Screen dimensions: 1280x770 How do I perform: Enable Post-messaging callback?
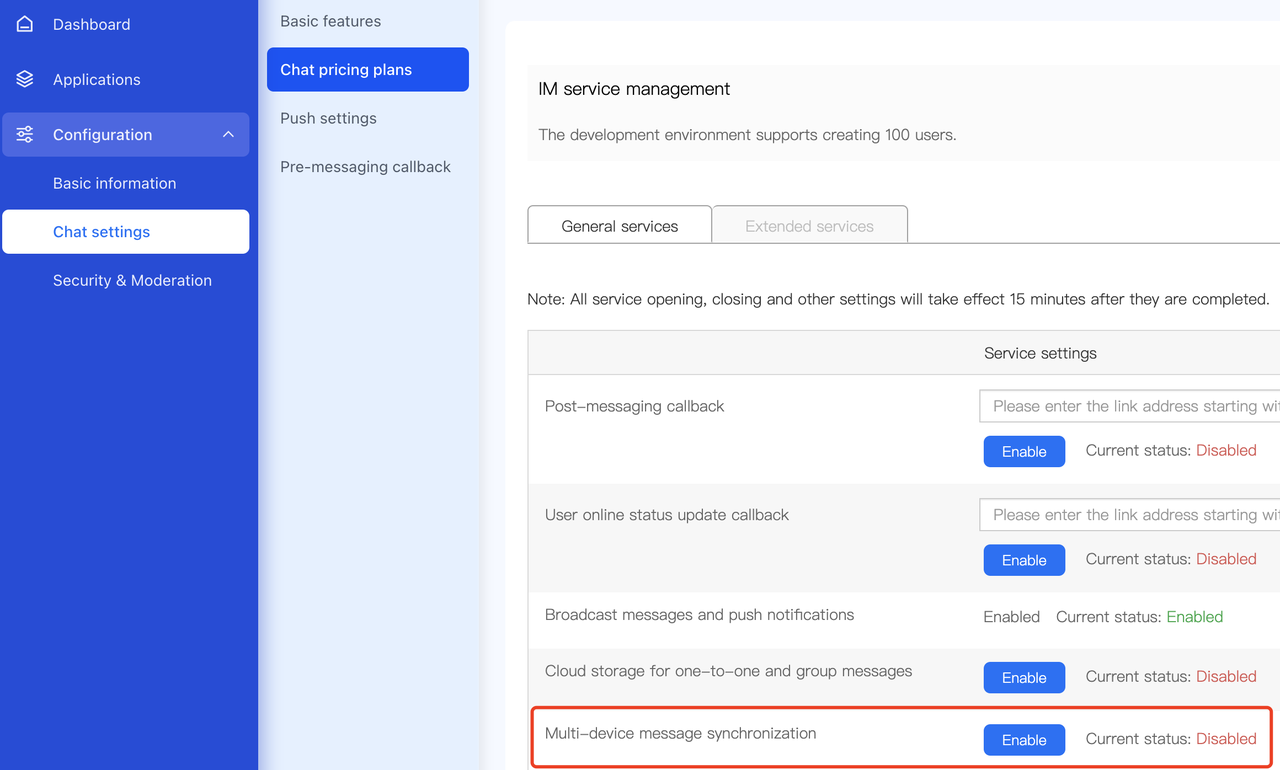coord(1024,452)
